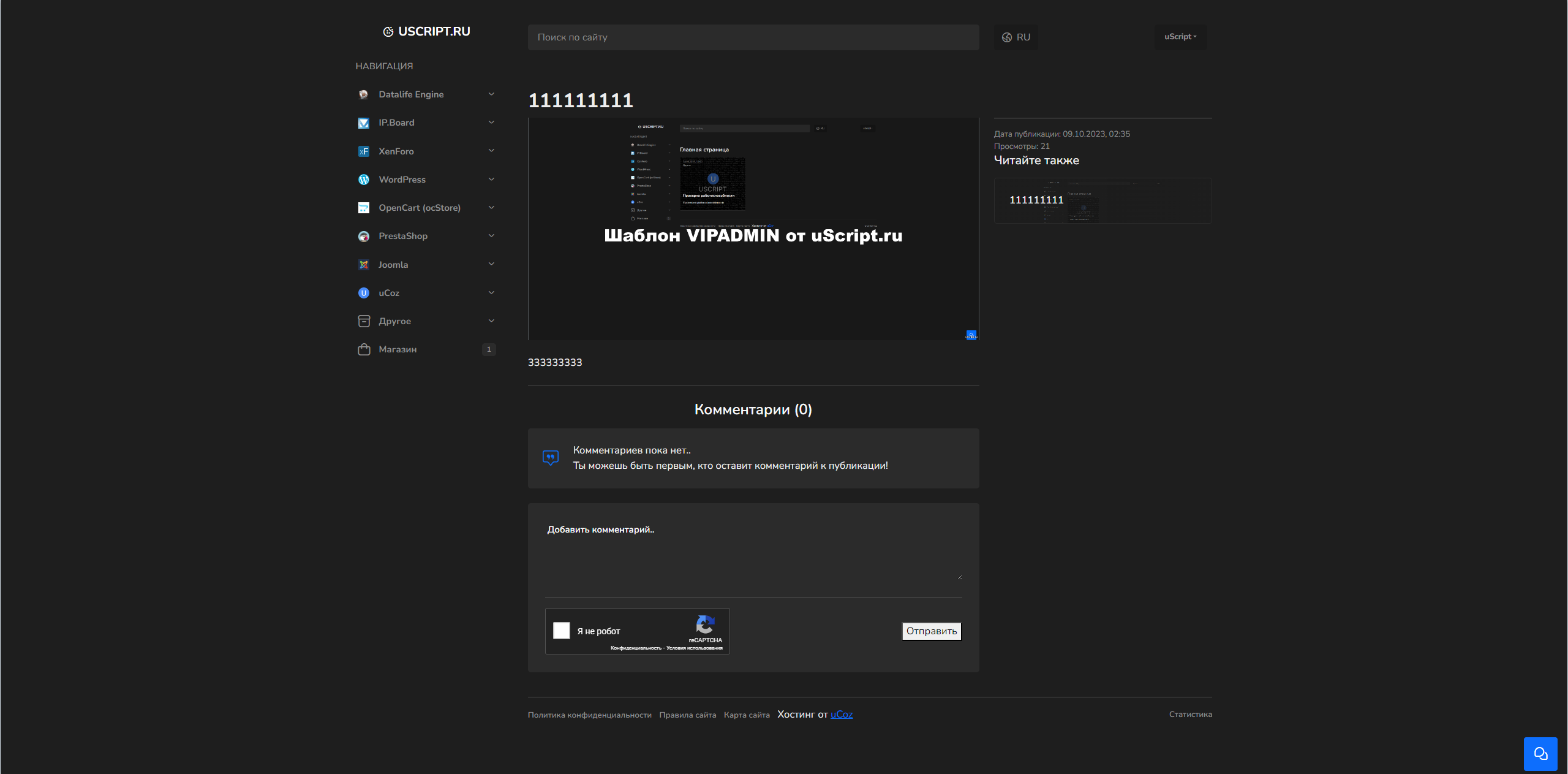Open the 111111111 related article thumbnail
This screenshot has width=1568, height=774.
tap(1102, 200)
